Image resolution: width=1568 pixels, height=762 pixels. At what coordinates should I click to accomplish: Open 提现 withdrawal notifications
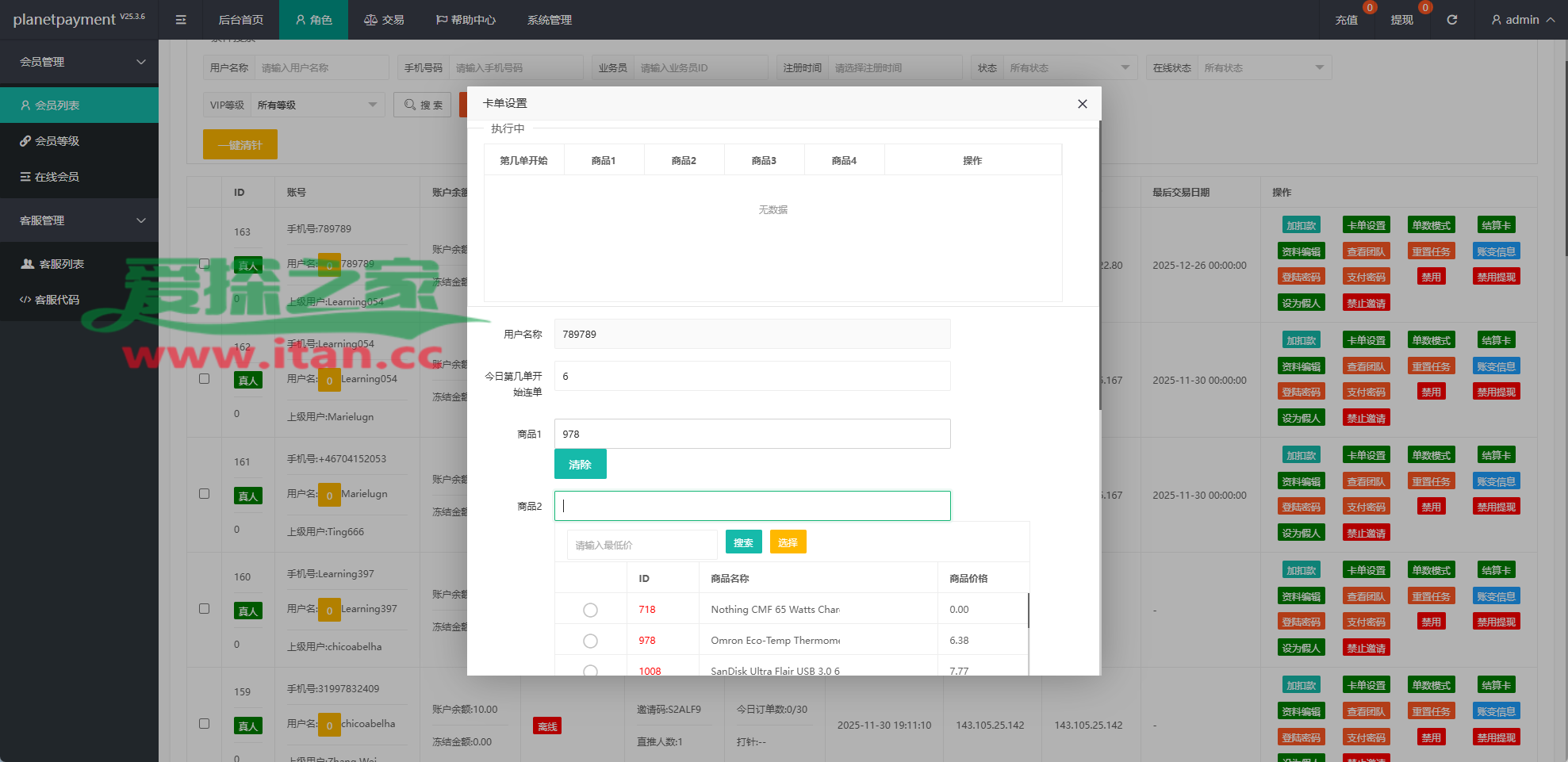(x=1401, y=20)
